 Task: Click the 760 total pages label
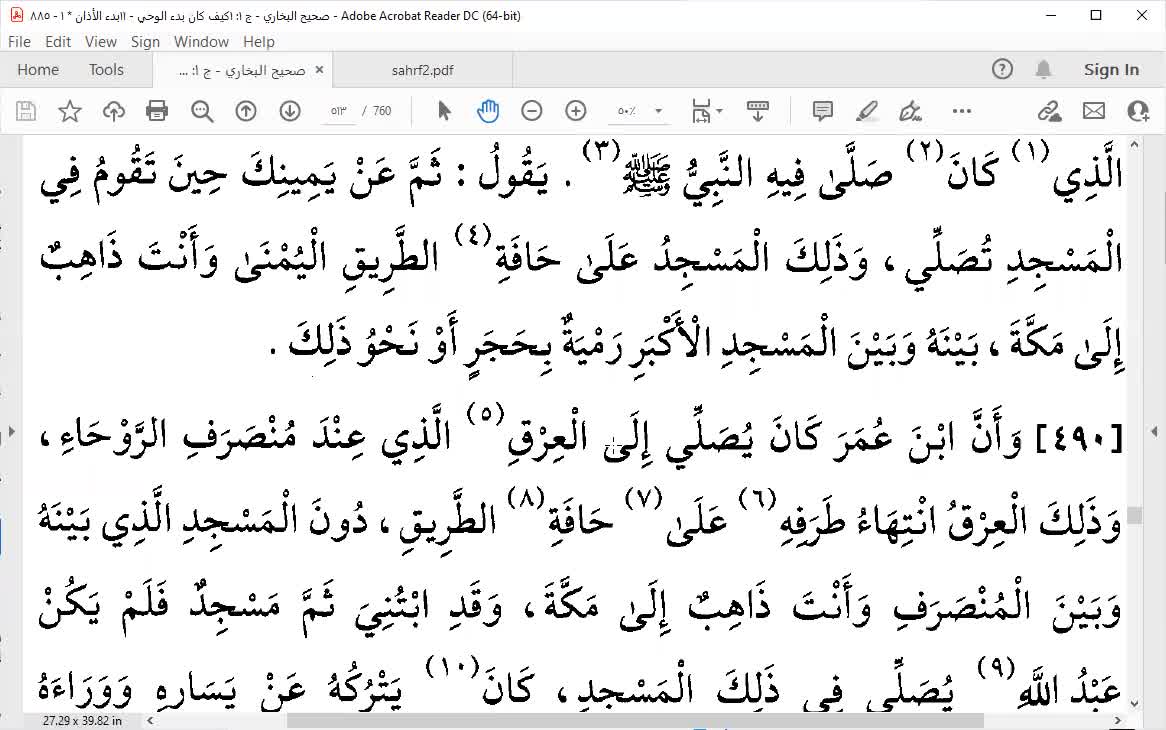pos(382,112)
